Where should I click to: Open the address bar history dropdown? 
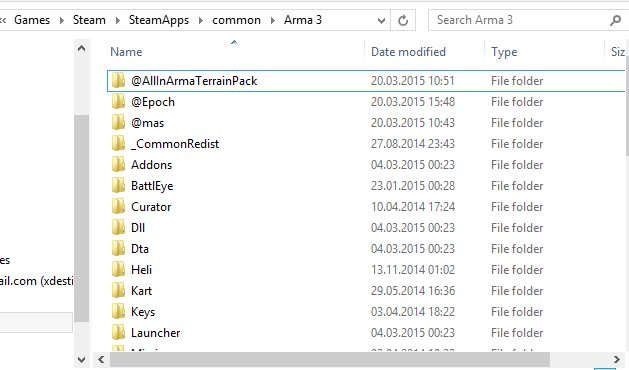click(x=381, y=20)
